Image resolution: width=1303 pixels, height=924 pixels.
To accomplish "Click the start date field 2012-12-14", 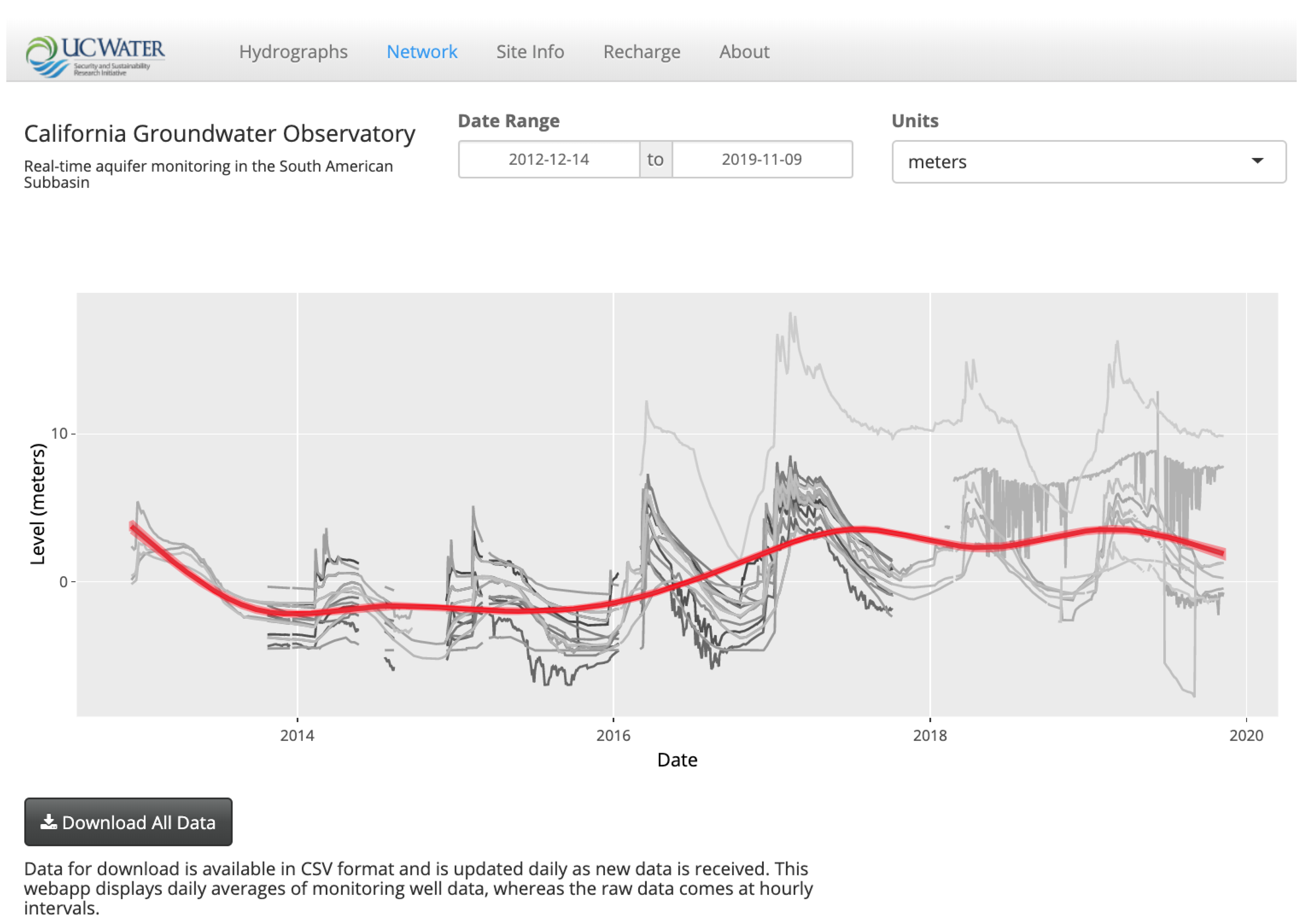I will click(549, 159).
